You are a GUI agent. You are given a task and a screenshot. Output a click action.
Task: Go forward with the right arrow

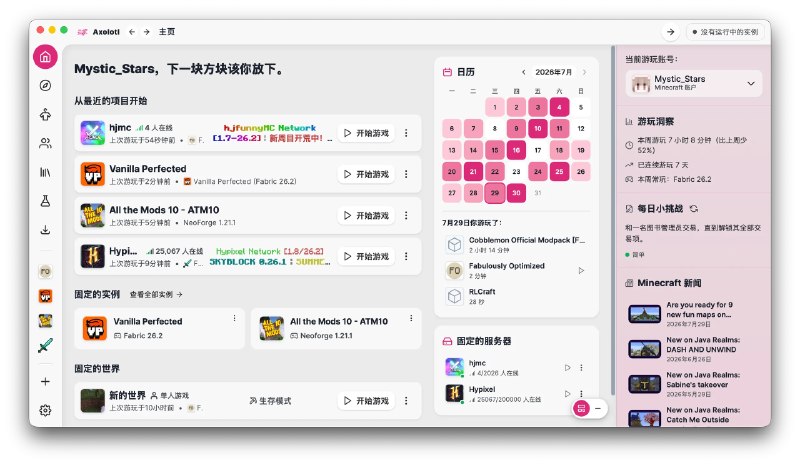point(146,32)
